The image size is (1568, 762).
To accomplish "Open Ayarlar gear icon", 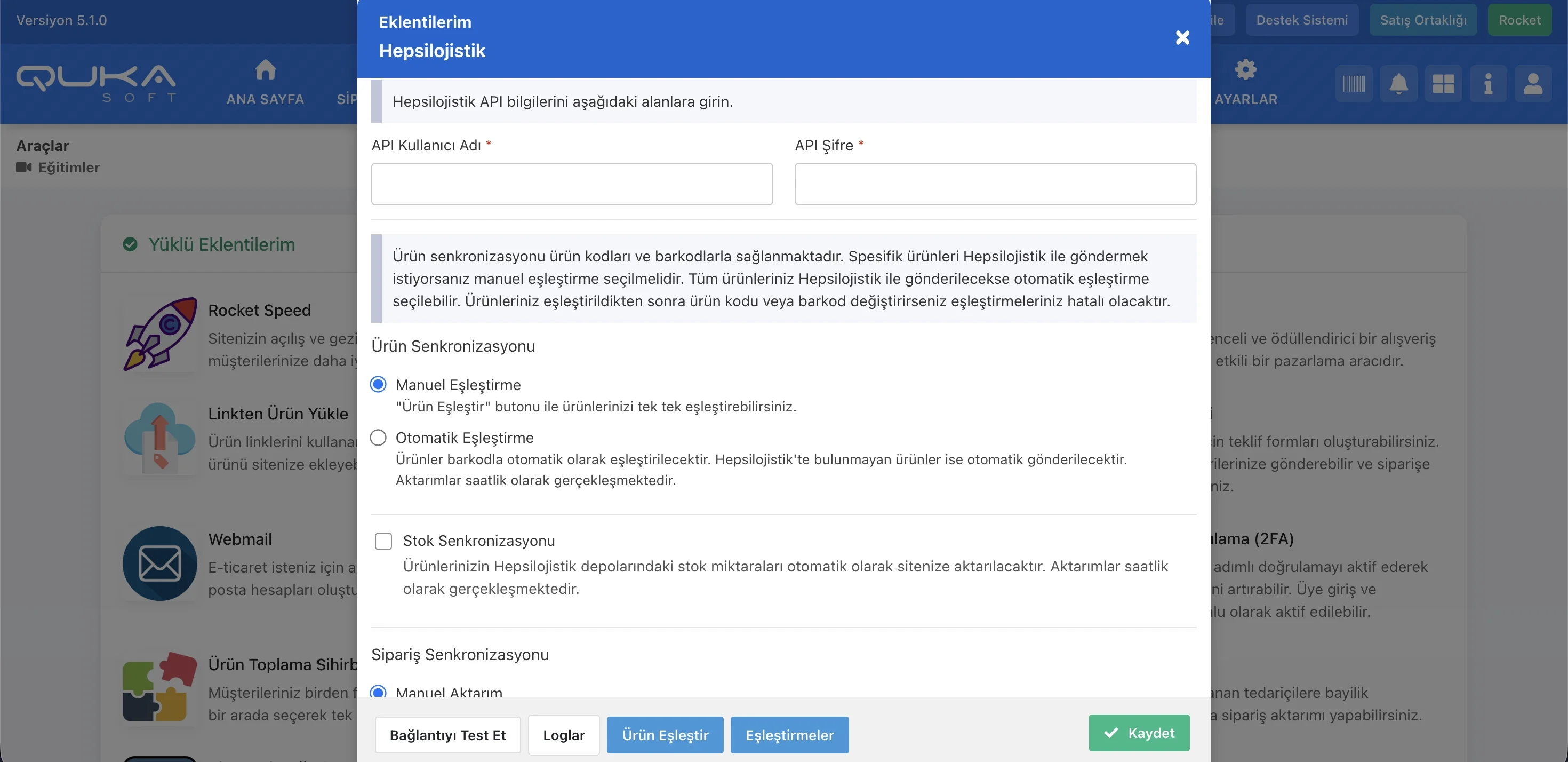I will [x=1245, y=70].
